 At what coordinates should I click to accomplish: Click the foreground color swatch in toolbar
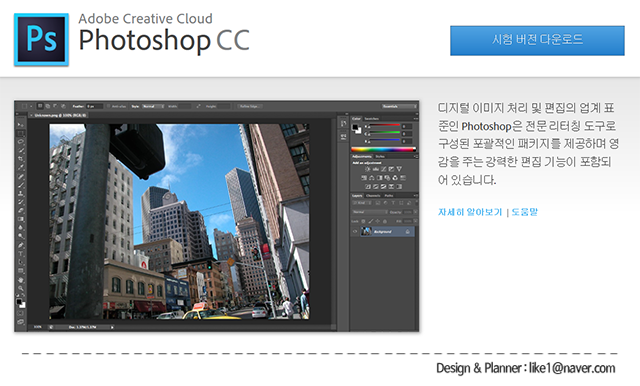point(19,302)
